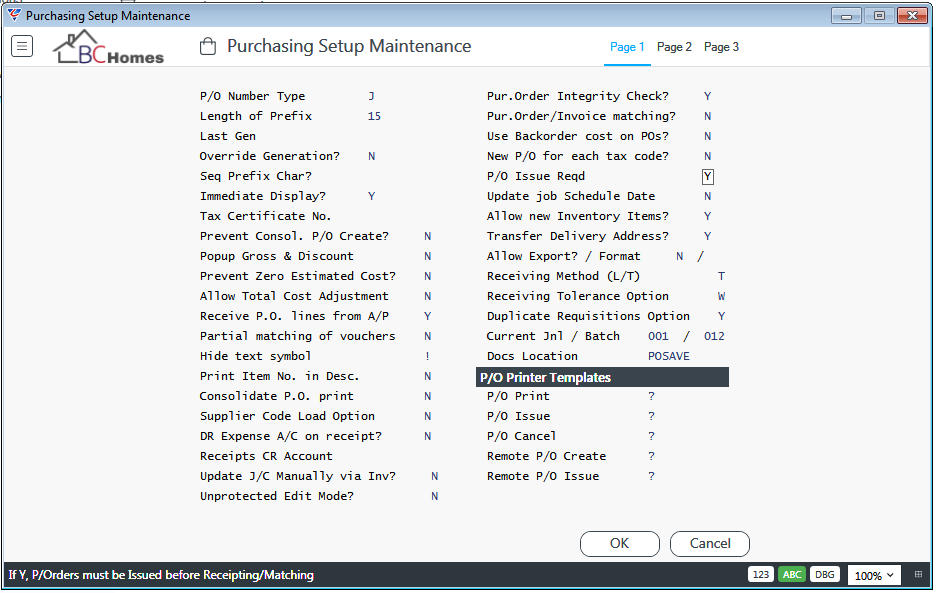Click the Docs Location POSAVE value

[x=669, y=356]
